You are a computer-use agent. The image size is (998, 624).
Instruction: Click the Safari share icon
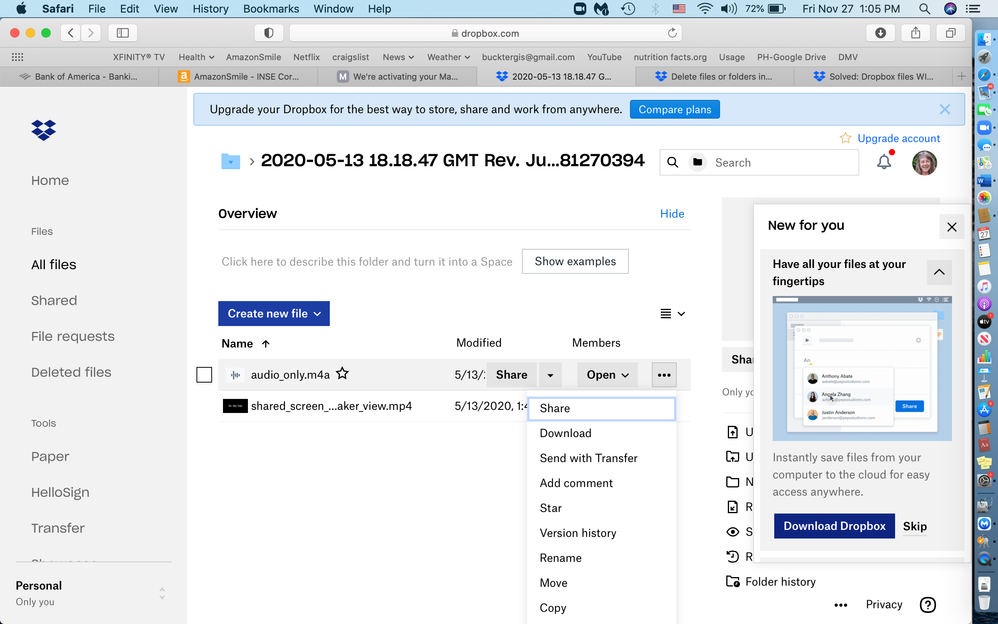[915, 33]
